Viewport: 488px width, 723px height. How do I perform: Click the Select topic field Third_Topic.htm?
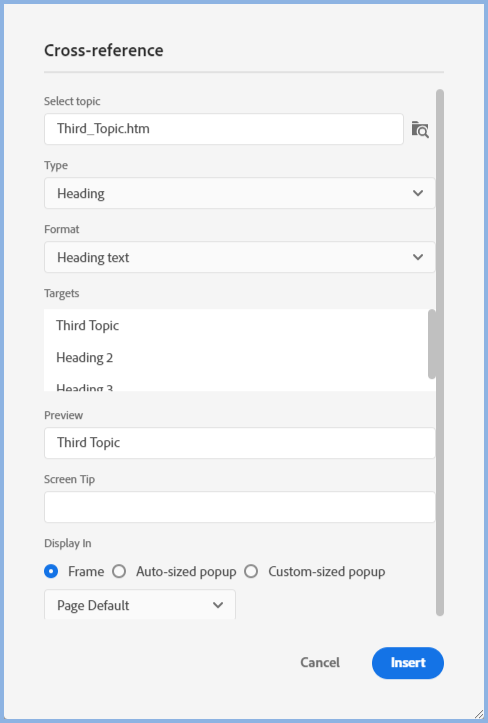(224, 129)
